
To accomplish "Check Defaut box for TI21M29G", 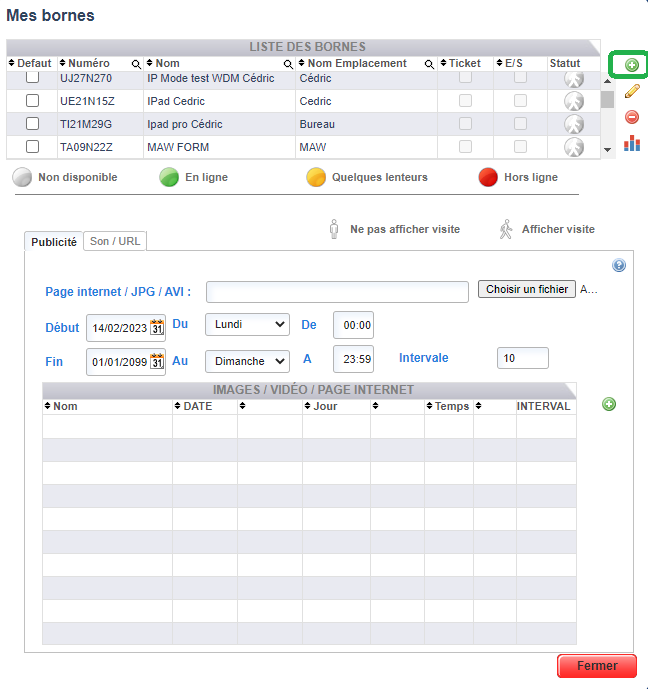I will [x=32, y=123].
